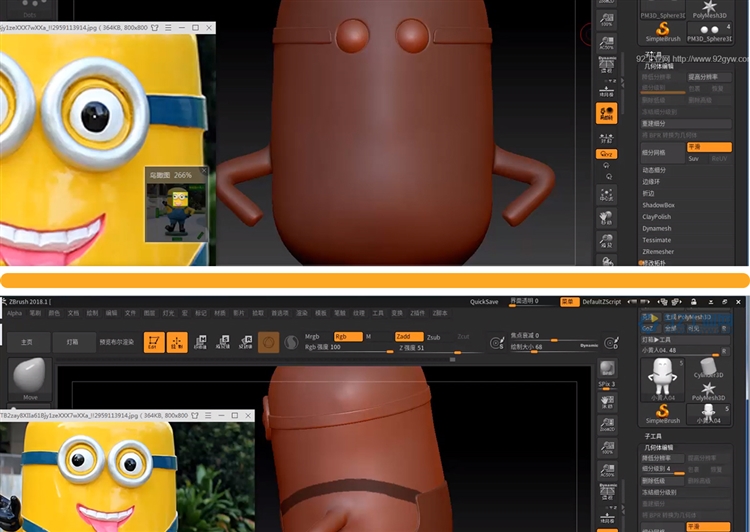Click the brown sphere Gizmo icon in toolbar
The width and height of the screenshot is (750, 532).
coord(268,342)
